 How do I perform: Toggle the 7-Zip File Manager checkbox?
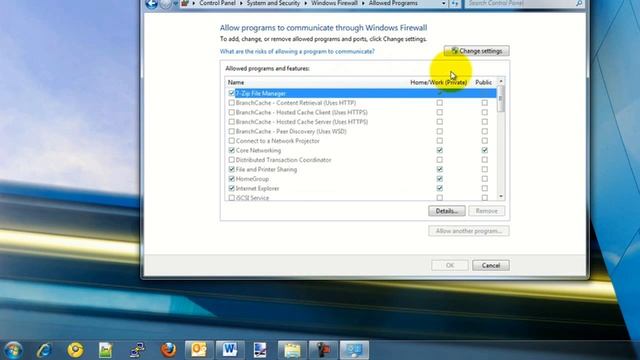tap(232, 93)
